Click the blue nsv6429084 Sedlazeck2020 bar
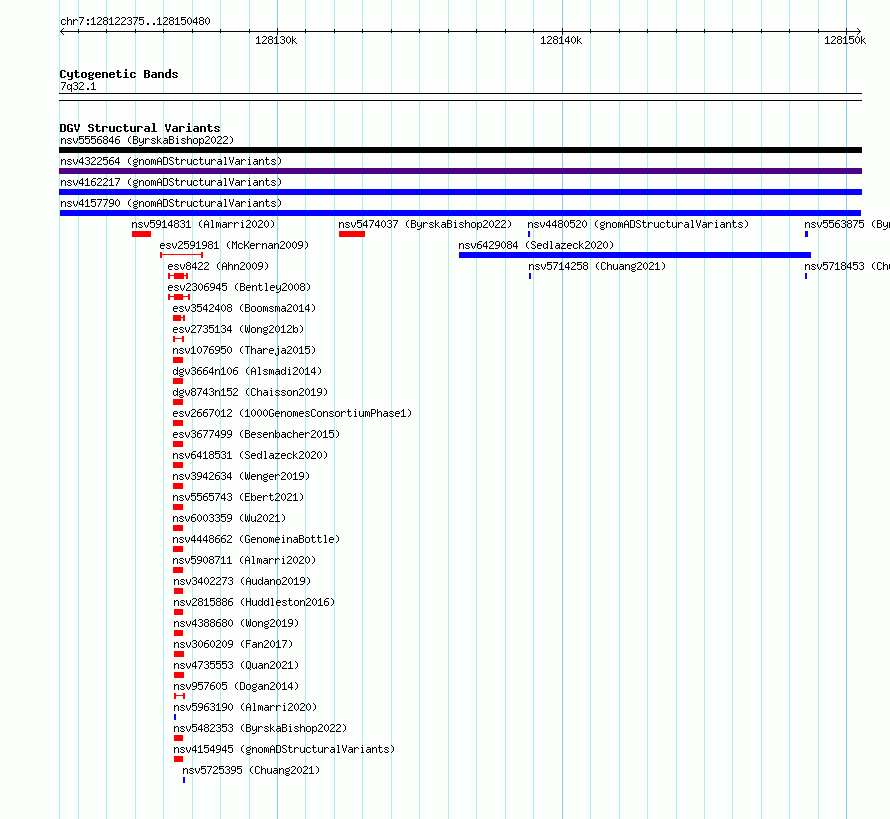This screenshot has width=890, height=819. click(635, 255)
